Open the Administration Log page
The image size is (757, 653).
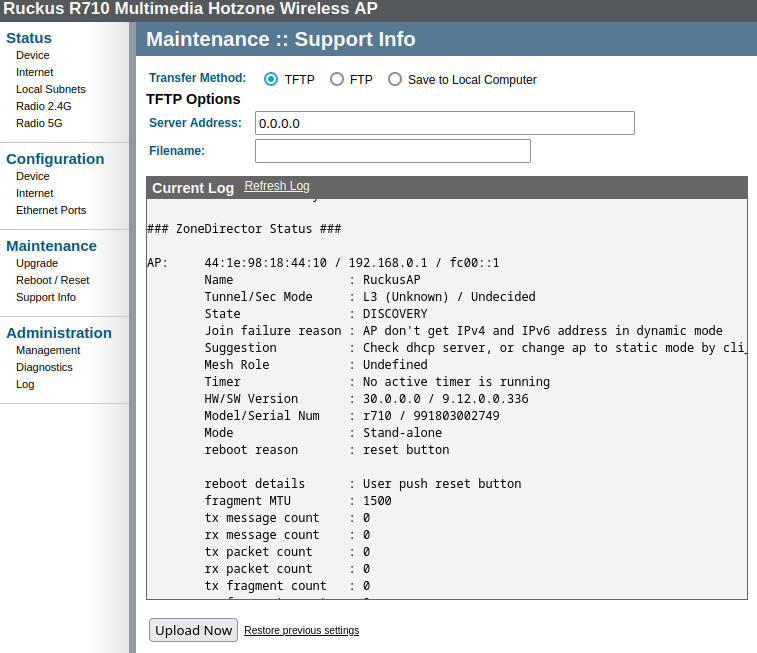25,384
